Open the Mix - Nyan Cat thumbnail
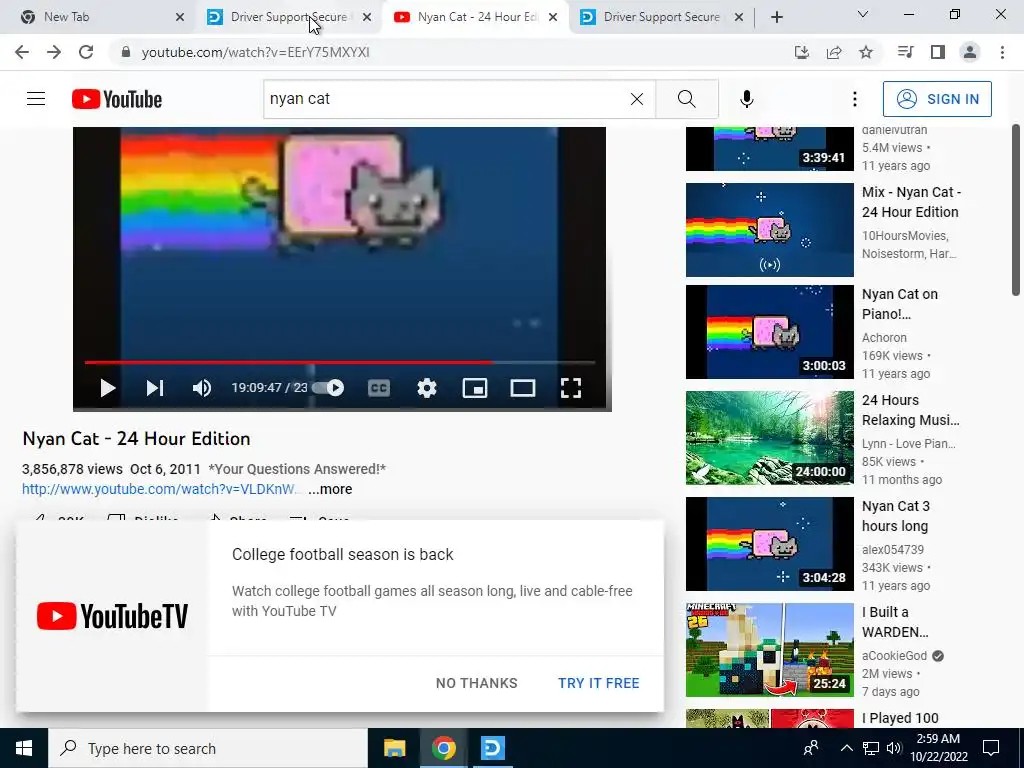This screenshot has width=1024, height=768. 769,230
